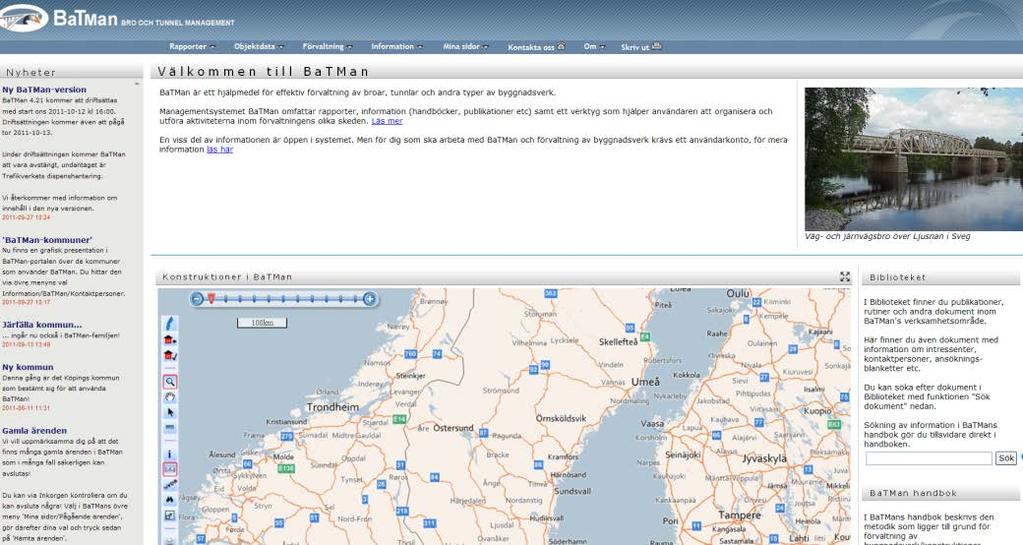Image resolution: width=1023 pixels, height=545 pixels.
Task: Click the satellite view map tool
Action: (x=170, y=485)
